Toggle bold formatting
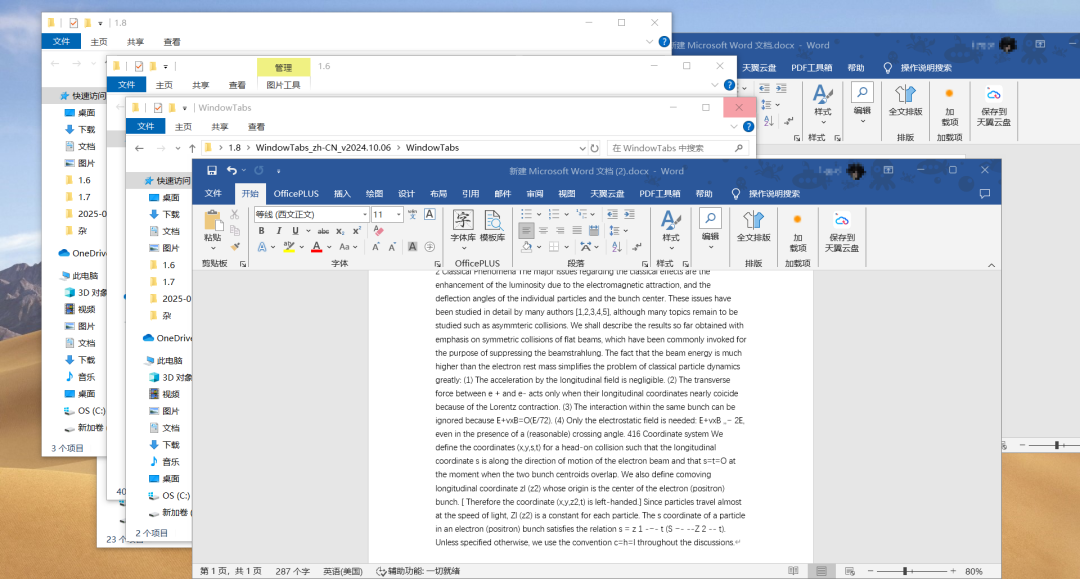The width and height of the screenshot is (1080, 579). 262,230
